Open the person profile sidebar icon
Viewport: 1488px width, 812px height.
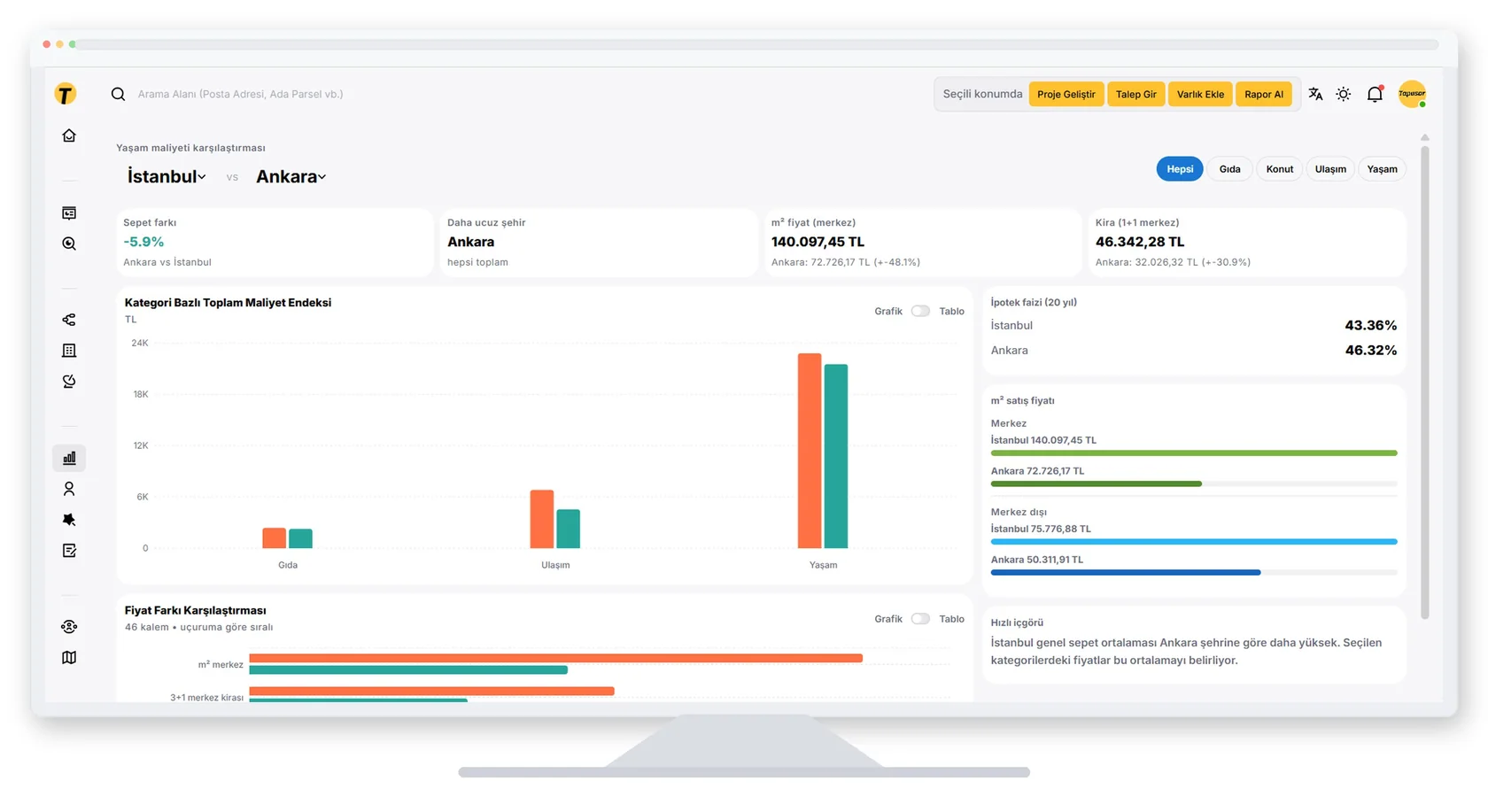[x=69, y=489]
